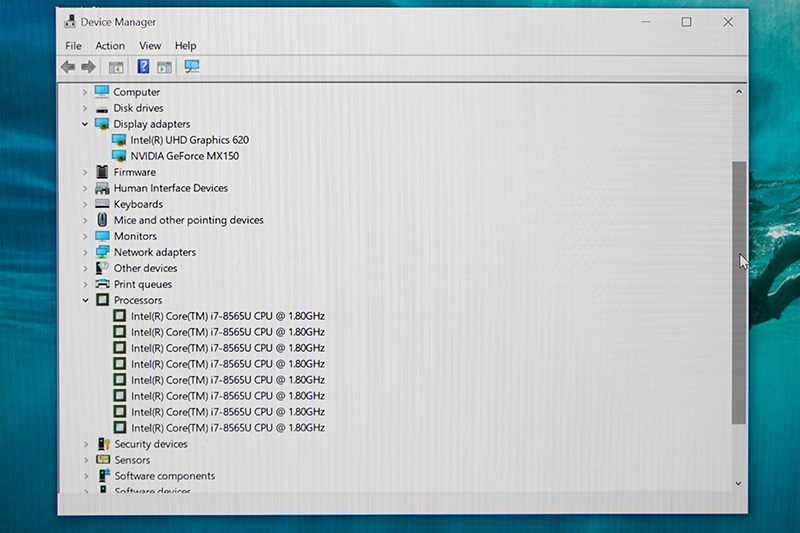Click the Show/Hide Action Pane toolbar icon
Screen dimensions: 800x533
tap(164, 67)
